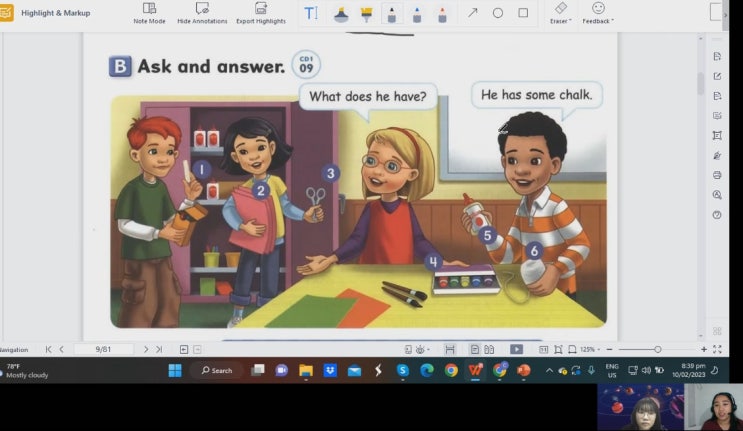Open the weather widget Mostly cloudy
Viewport: 743px width, 431px height.
click(x=25, y=370)
